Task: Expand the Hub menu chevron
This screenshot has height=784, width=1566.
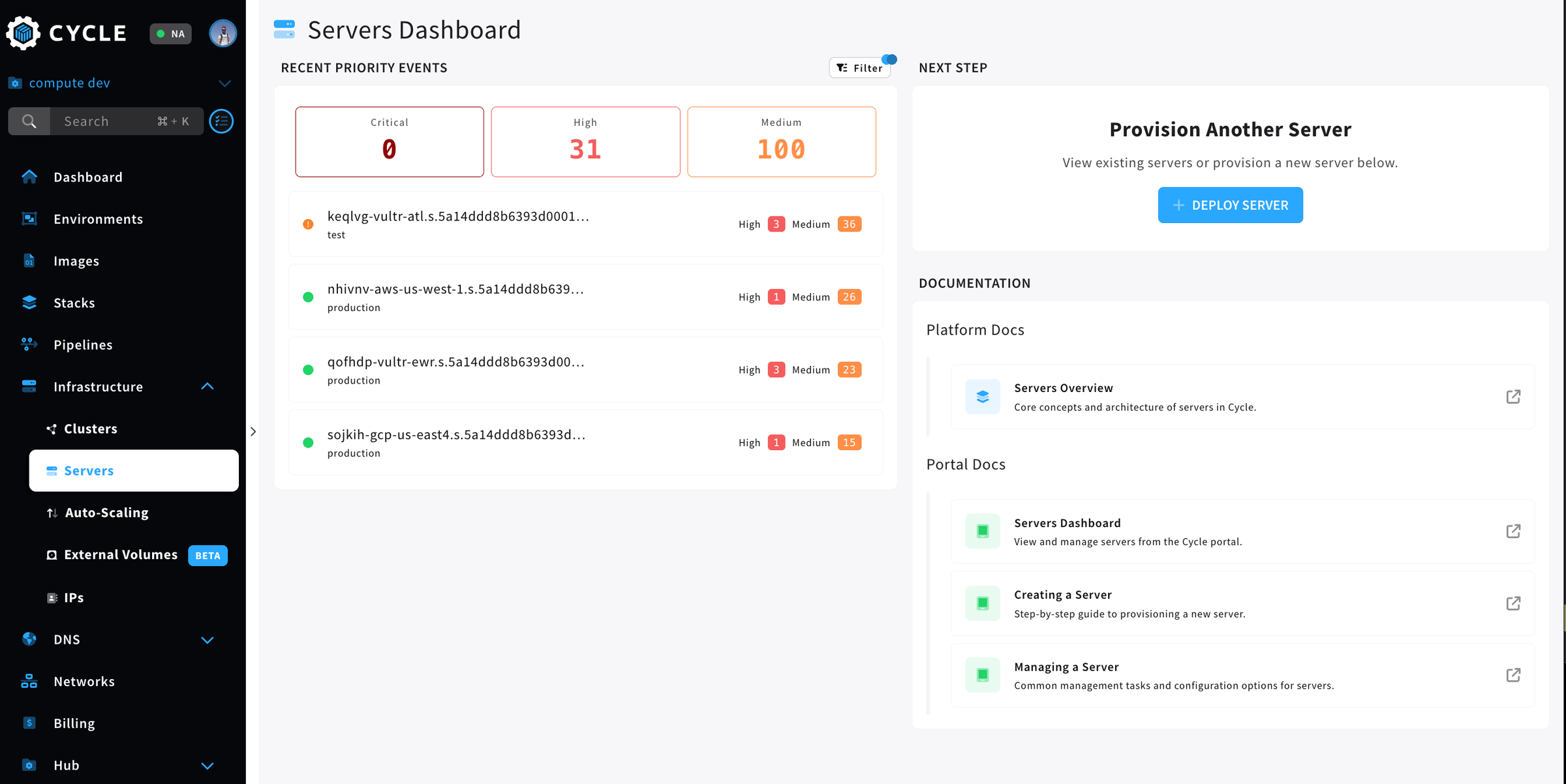Action: 207,766
